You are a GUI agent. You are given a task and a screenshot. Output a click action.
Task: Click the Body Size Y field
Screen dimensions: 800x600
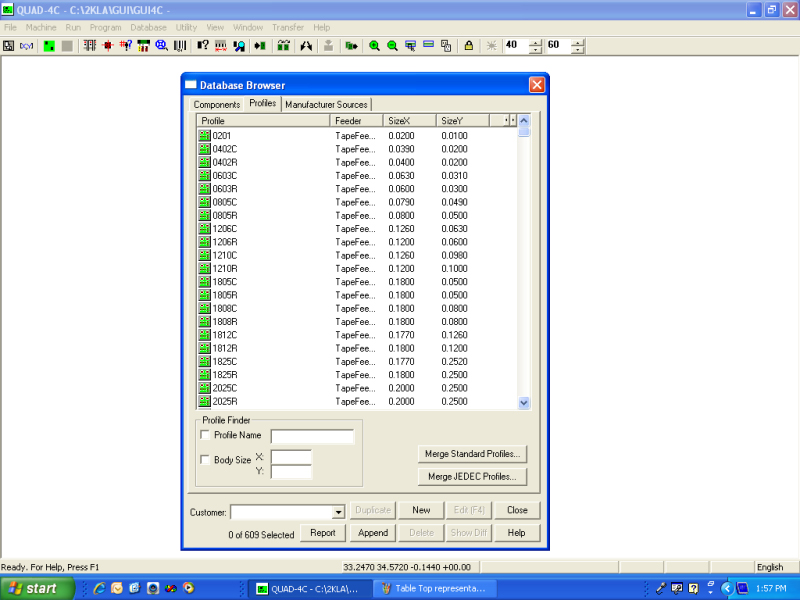(291, 472)
